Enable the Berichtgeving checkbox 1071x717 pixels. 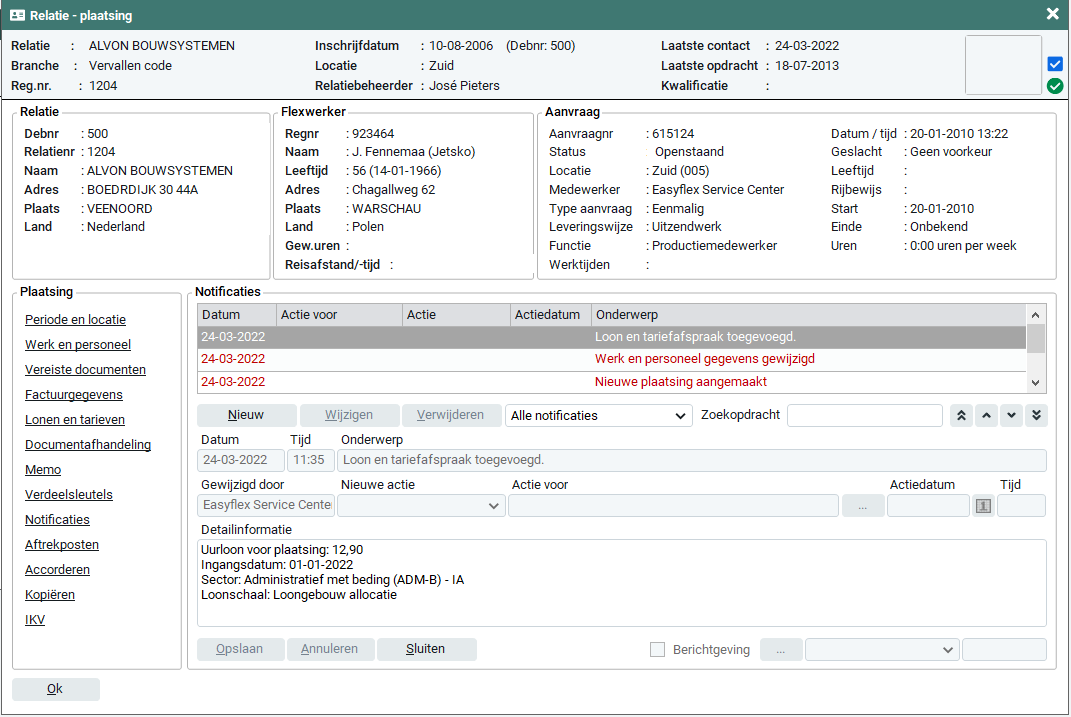[657, 650]
